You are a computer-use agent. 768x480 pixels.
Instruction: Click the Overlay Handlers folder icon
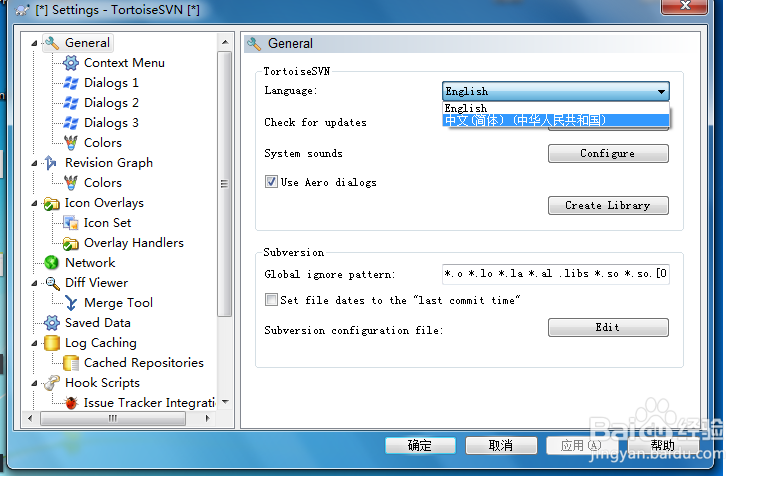click(x=71, y=243)
